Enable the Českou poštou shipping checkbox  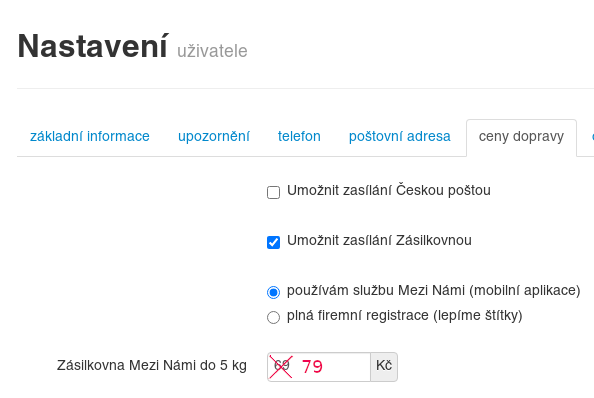(274, 192)
